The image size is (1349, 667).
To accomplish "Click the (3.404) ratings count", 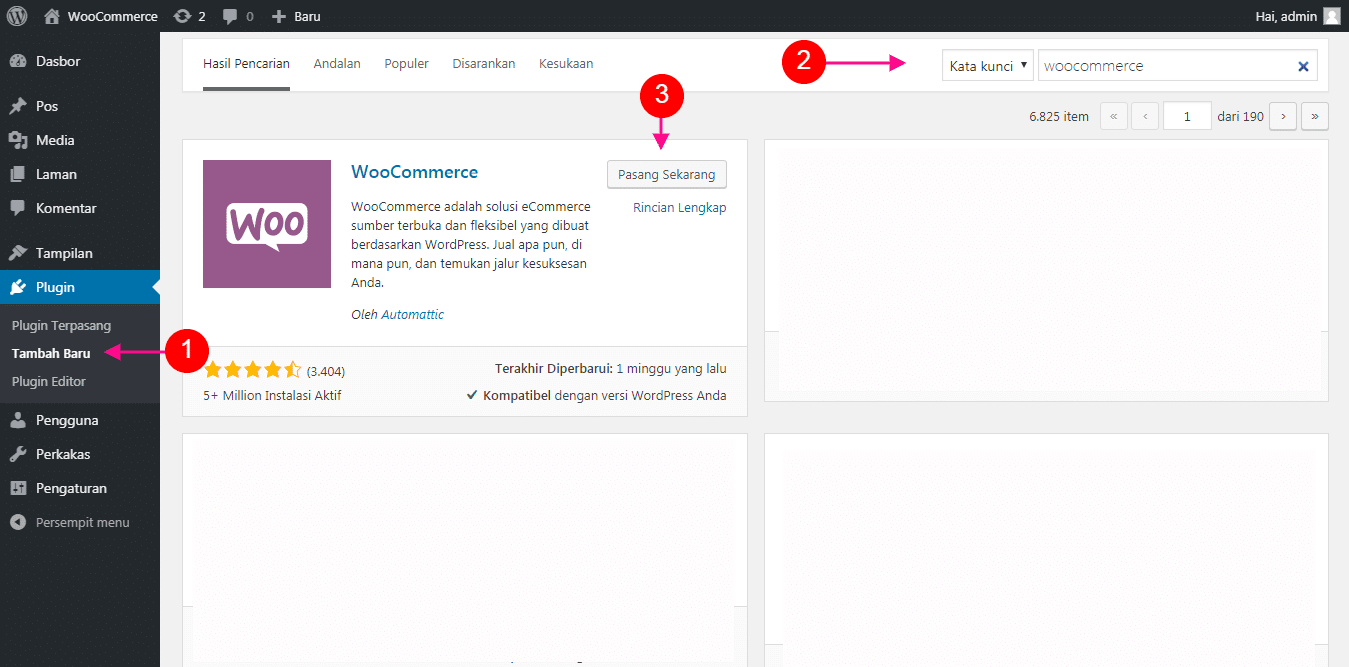I will tap(326, 371).
